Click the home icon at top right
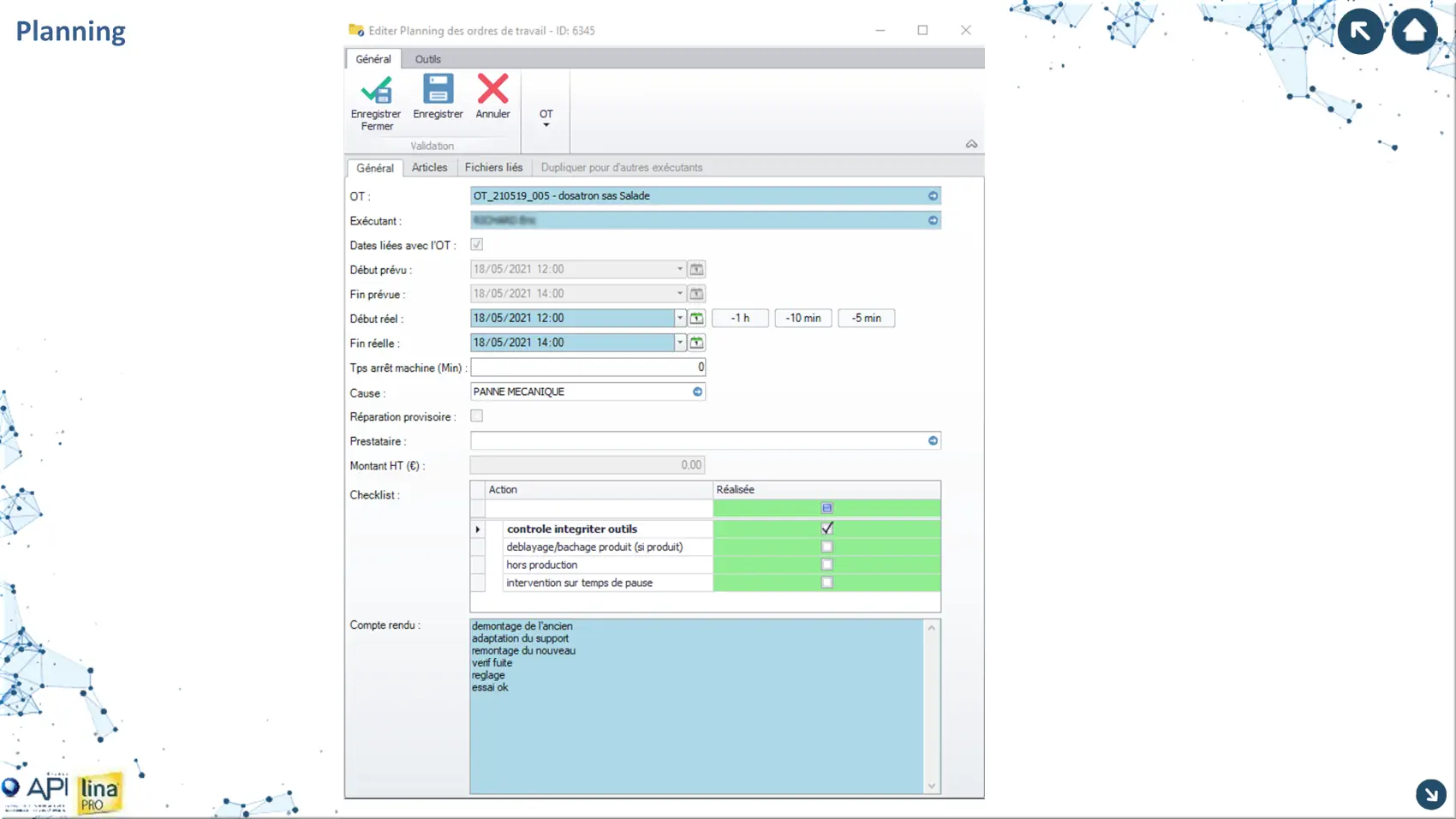1456x819 pixels. tap(1414, 32)
